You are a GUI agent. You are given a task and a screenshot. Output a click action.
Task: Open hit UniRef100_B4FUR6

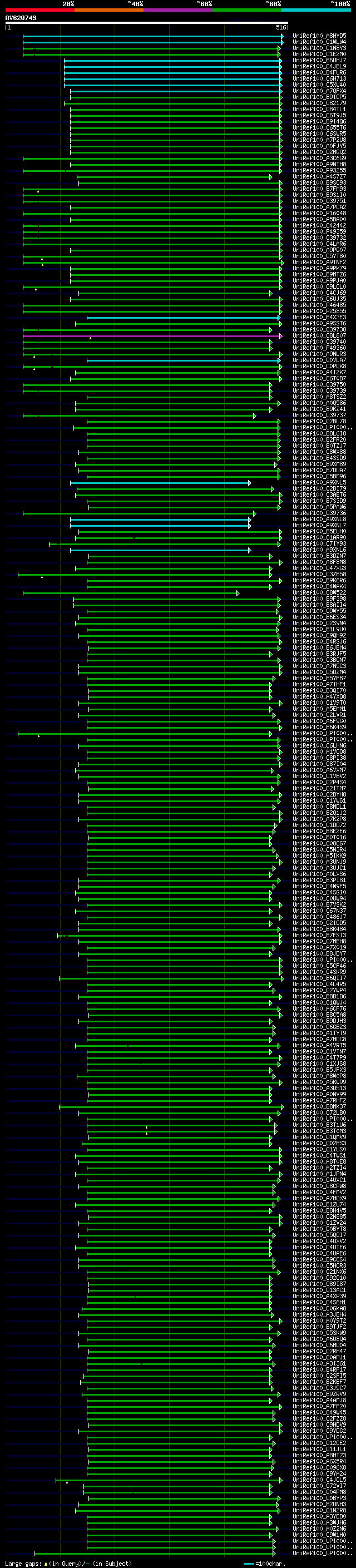(319, 72)
